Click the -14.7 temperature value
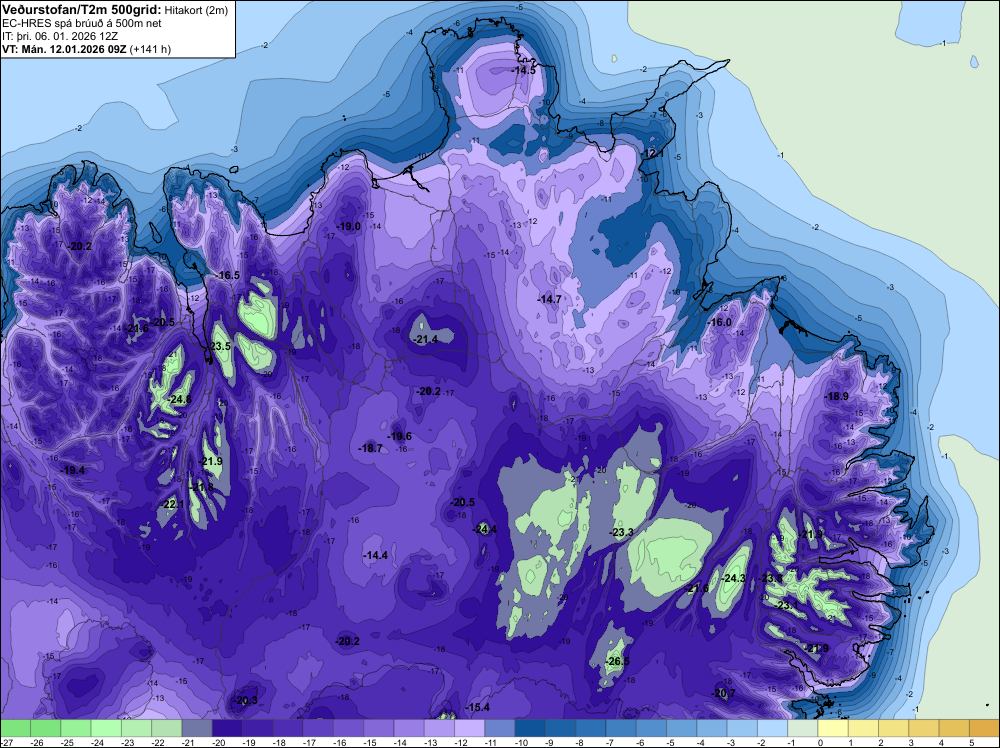 pyautogui.click(x=549, y=299)
